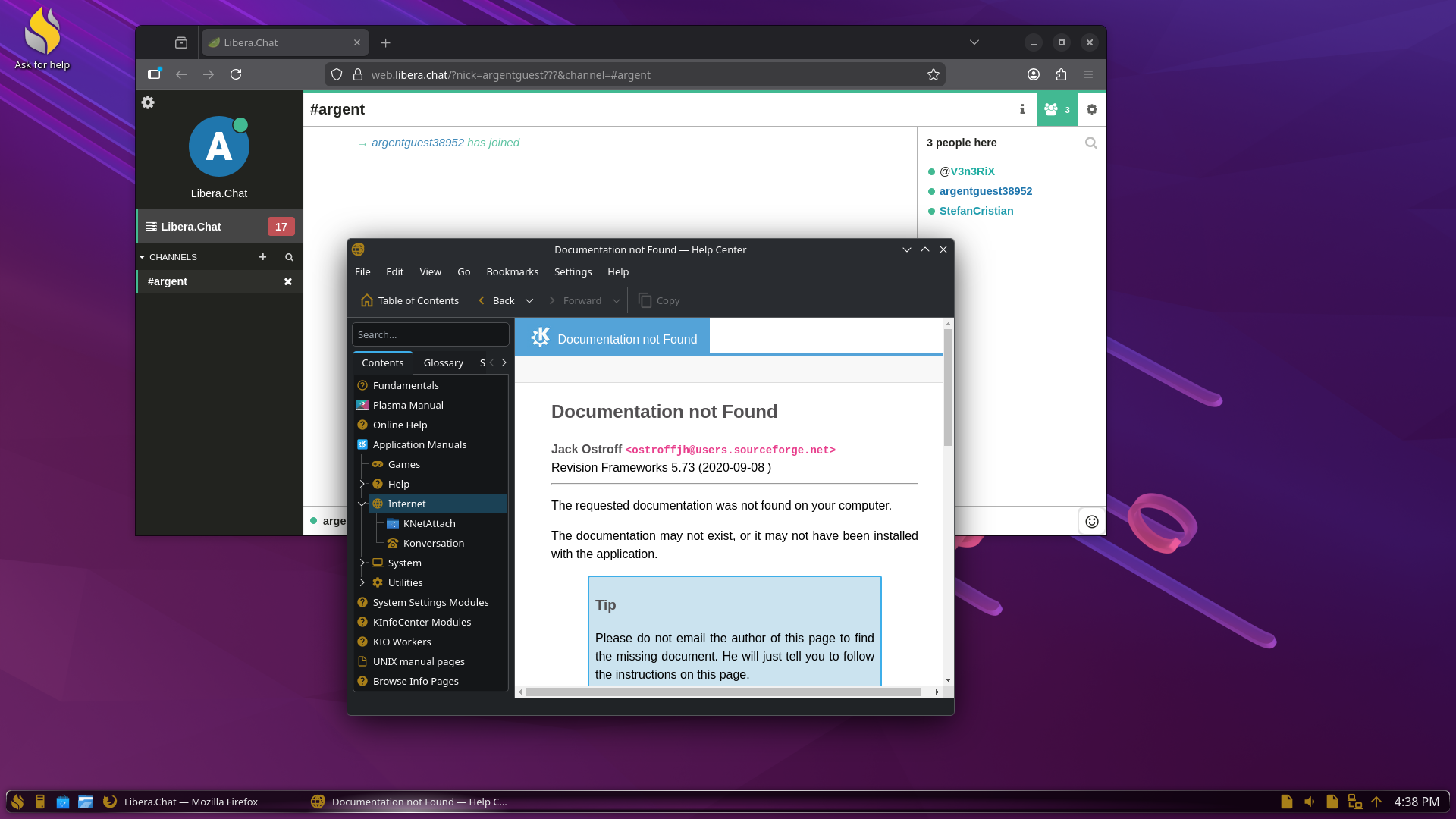The width and height of the screenshot is (1456, 819).
Task: Reload the Firefox page
Action: [236, 74]
